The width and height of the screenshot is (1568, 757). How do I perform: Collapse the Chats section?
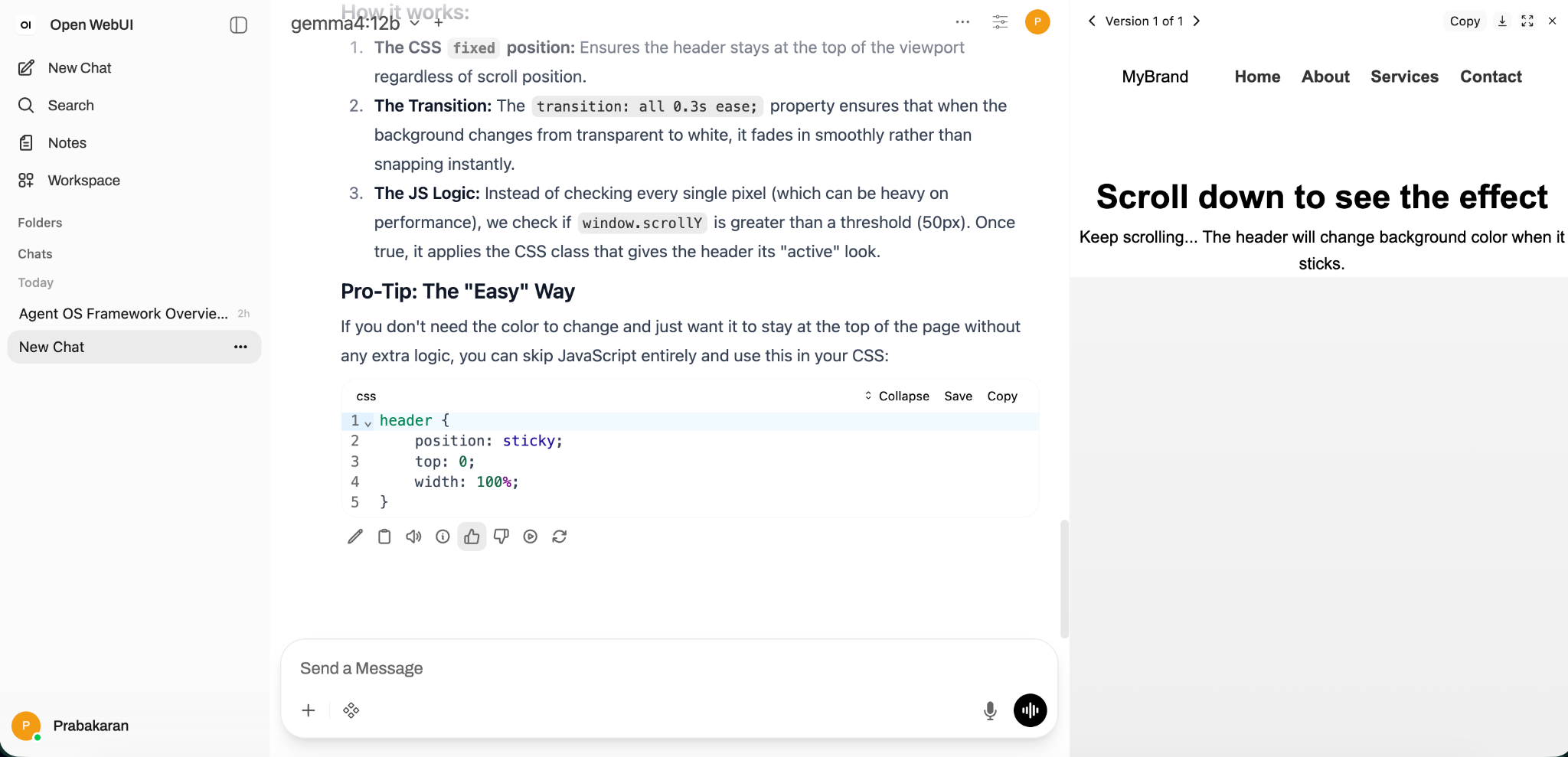[x=35, y=254]
